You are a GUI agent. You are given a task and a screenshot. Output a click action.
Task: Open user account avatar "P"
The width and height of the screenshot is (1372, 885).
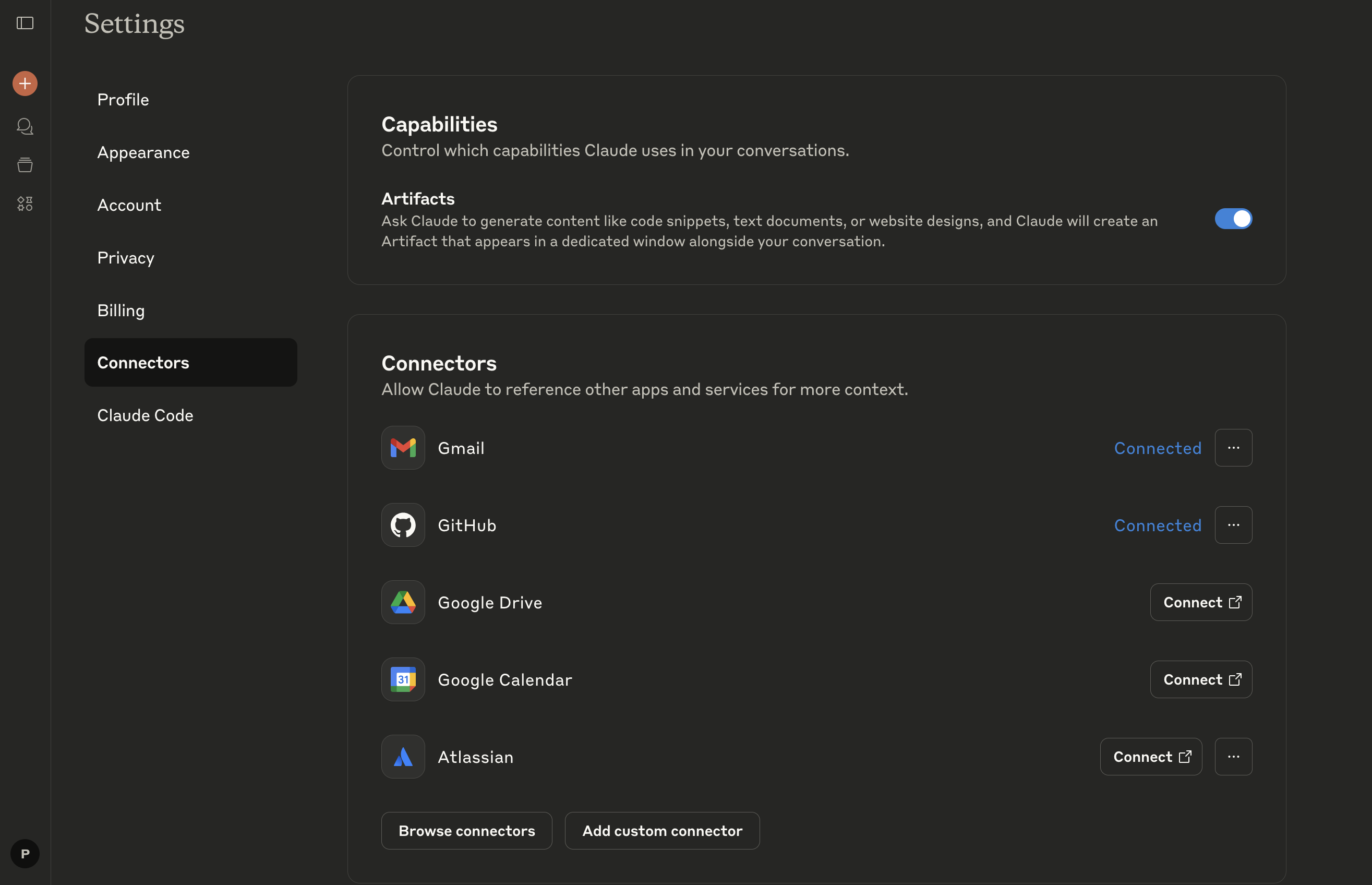pyautogui.click(x=25, y=854)
